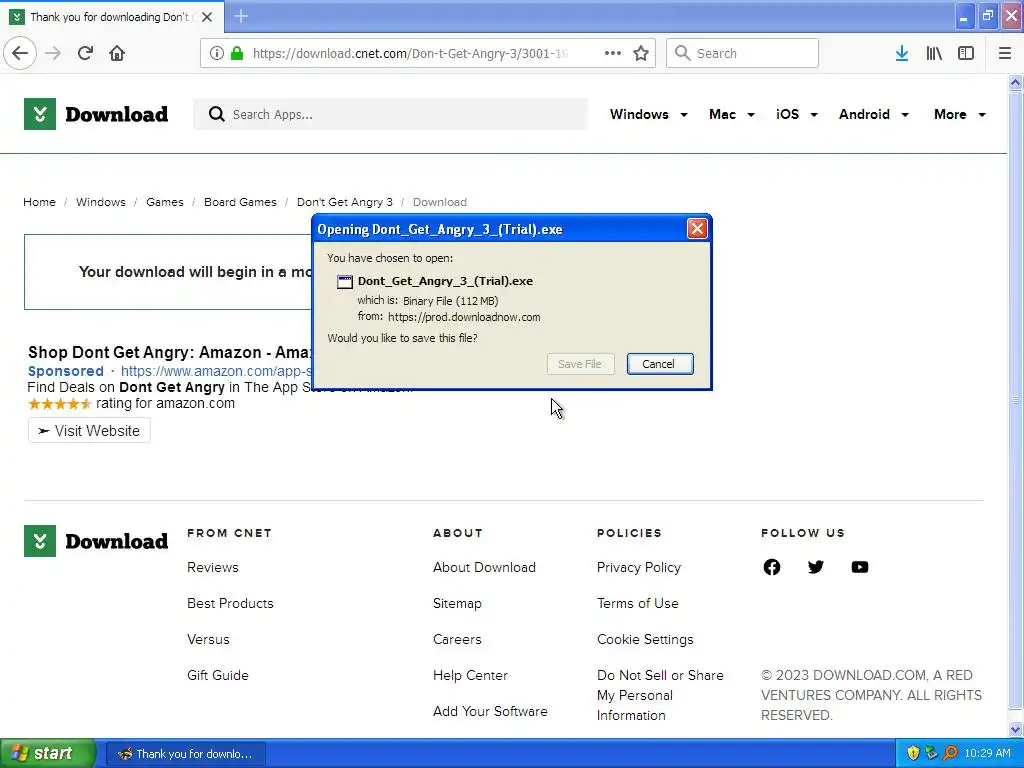Open CNET Twitter page icon
Viewport: 1024px width, 768px height.
click(816, 567)
